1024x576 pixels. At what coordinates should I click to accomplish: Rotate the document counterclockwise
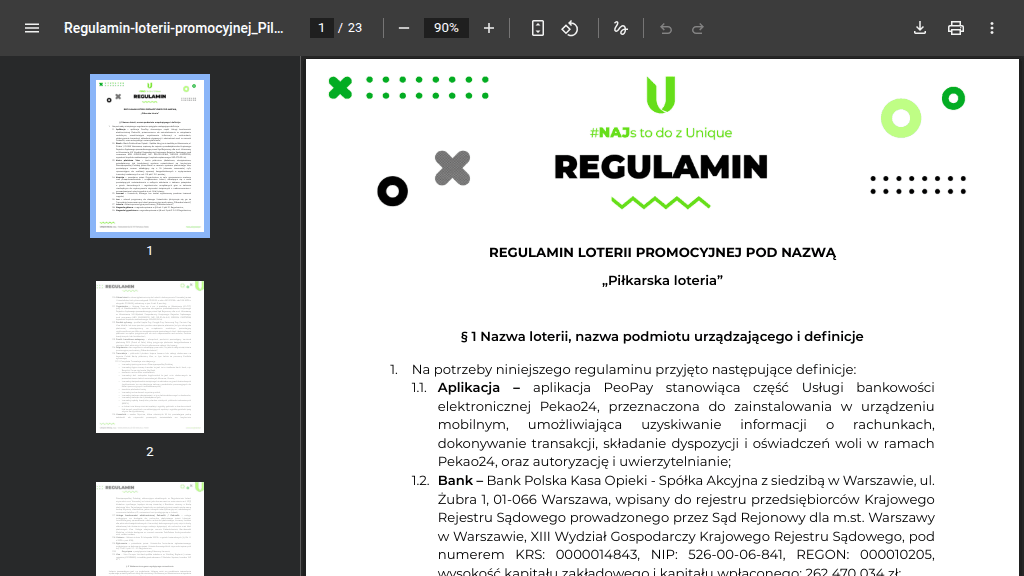[x=569, y=28]
